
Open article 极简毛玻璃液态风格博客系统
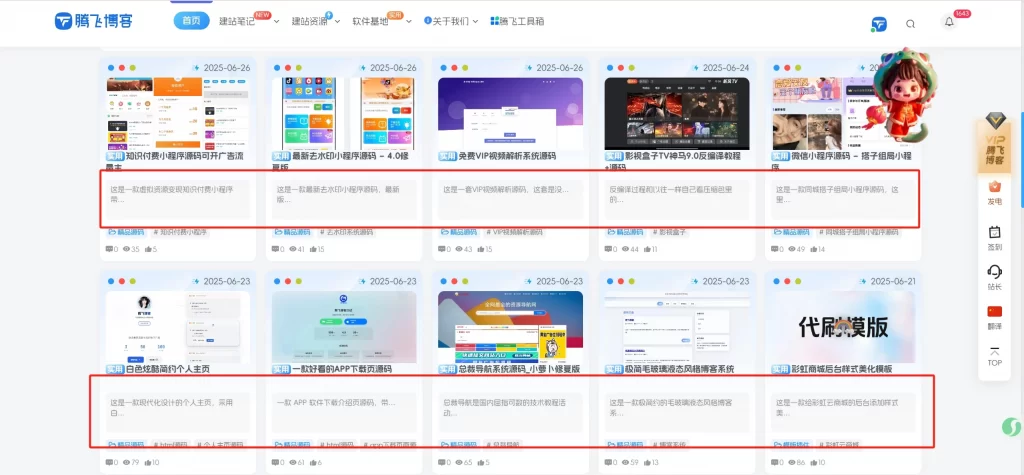click(679, 369)
